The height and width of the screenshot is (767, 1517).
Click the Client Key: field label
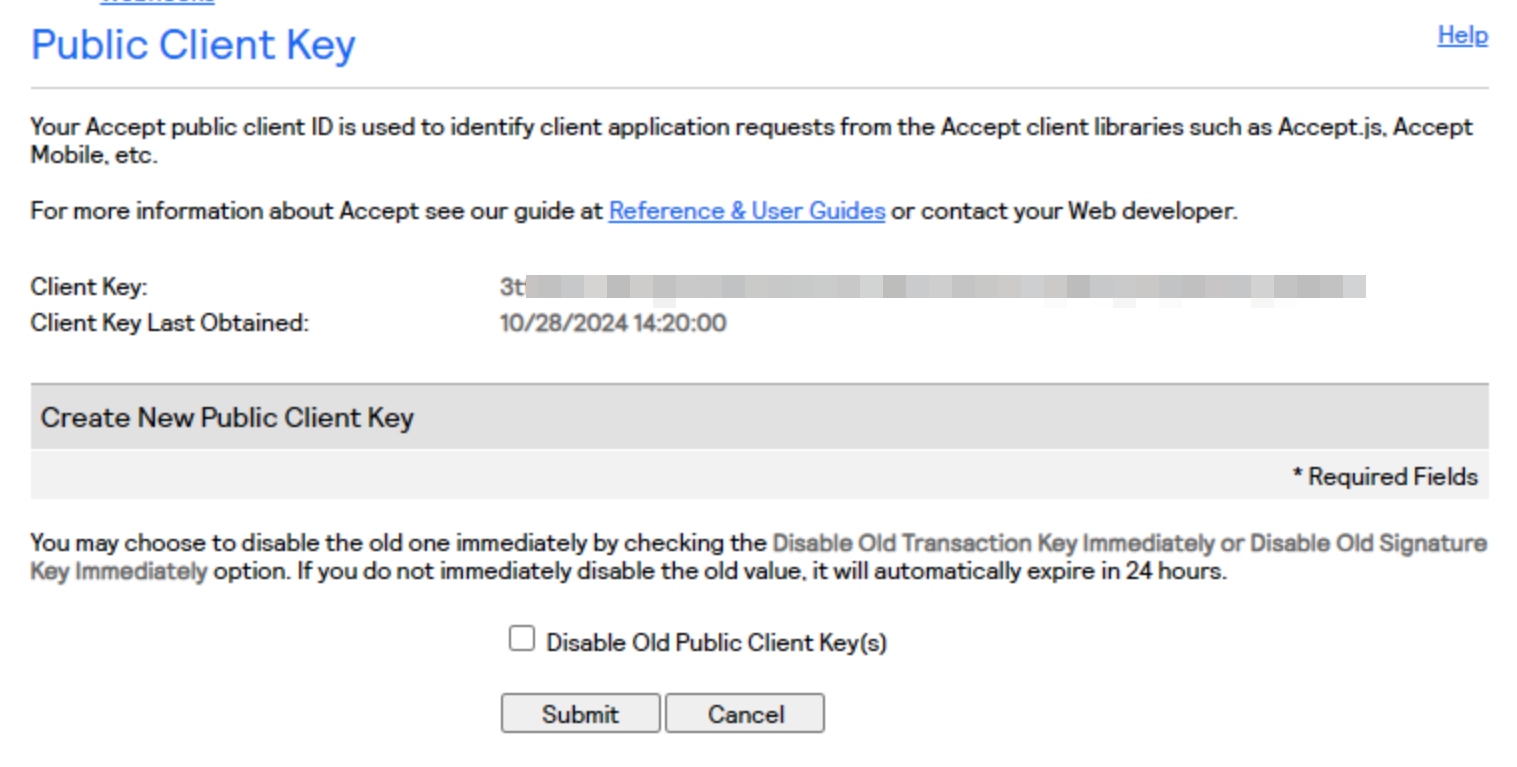click(x=89, y=288)
